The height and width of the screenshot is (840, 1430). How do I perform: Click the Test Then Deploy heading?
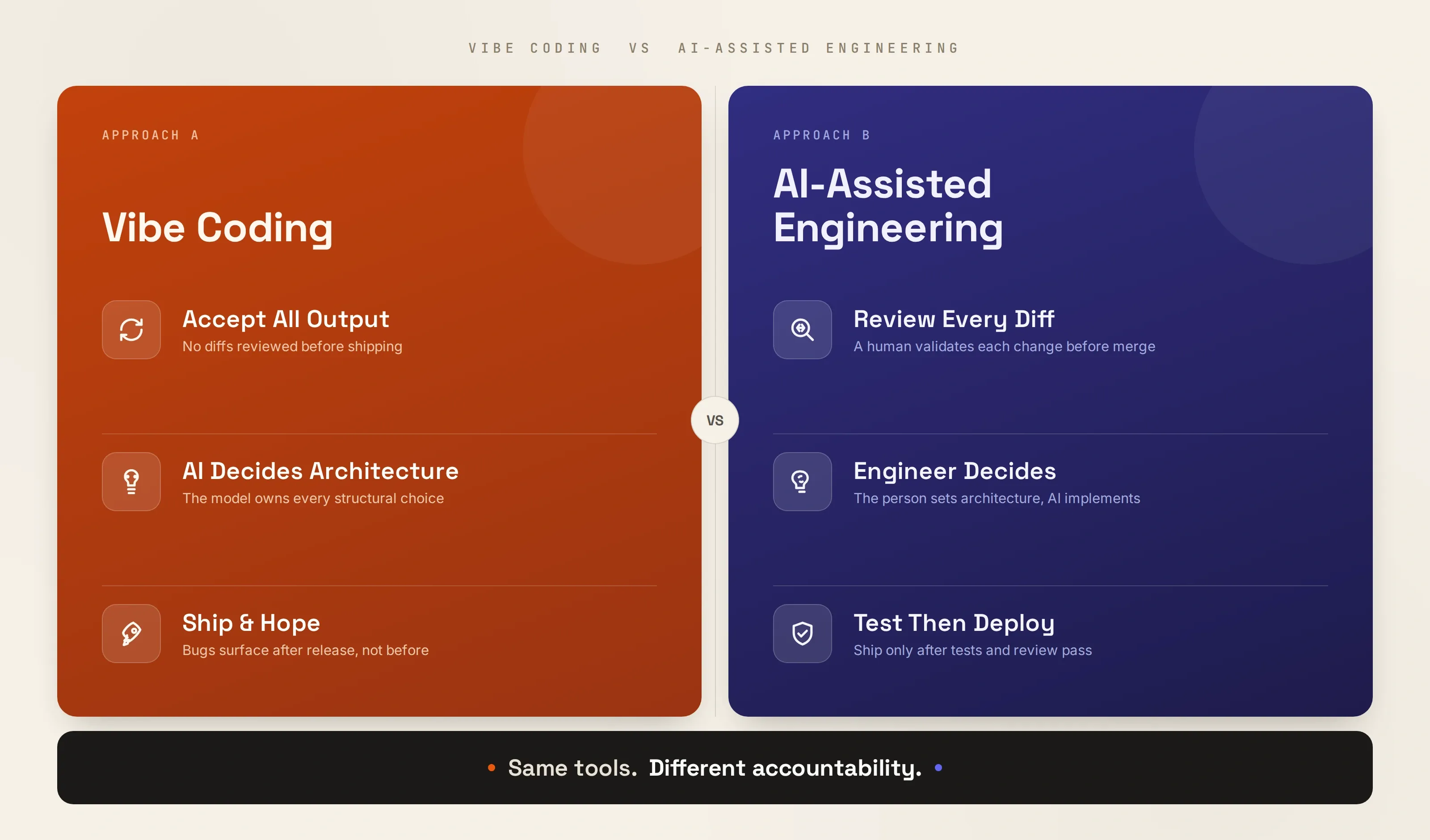(955, 623)
